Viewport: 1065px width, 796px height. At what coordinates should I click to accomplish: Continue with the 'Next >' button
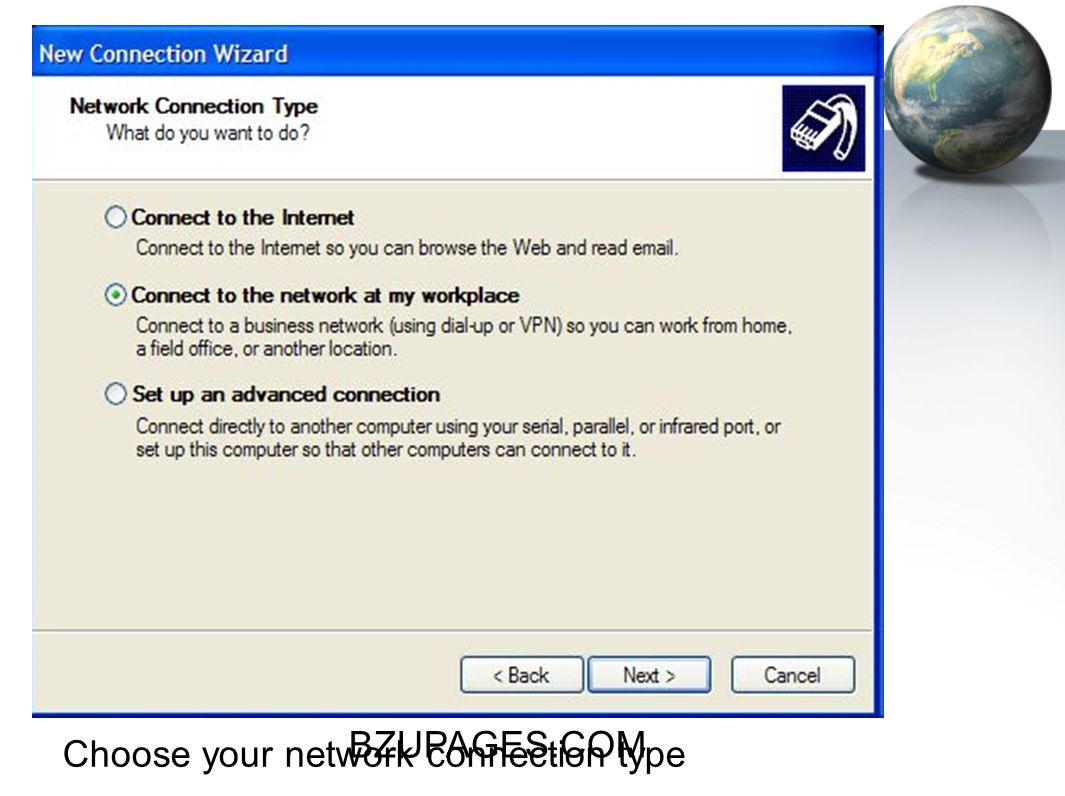point(649,675)
